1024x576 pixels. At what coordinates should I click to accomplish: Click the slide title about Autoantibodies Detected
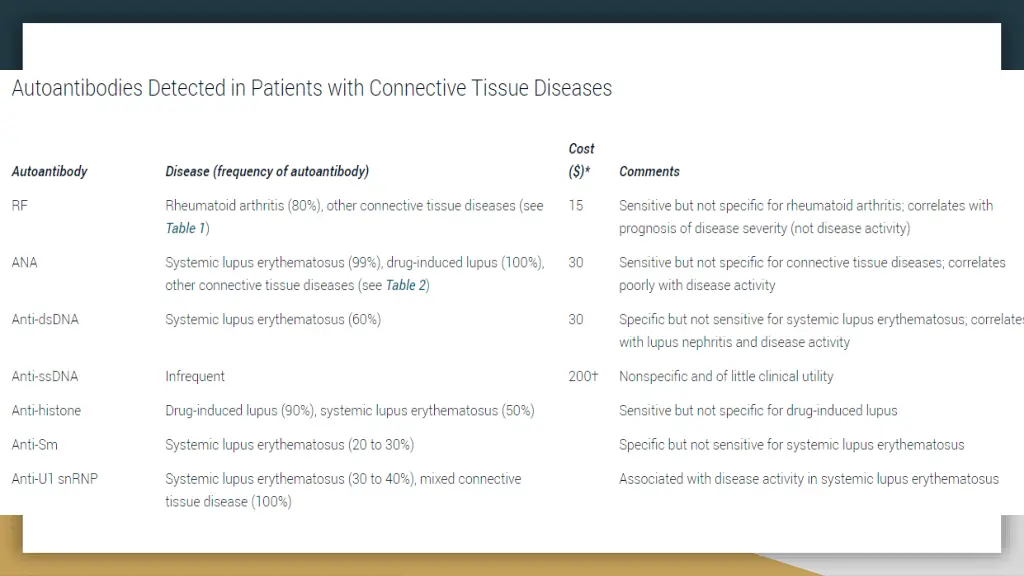[312, 88]
